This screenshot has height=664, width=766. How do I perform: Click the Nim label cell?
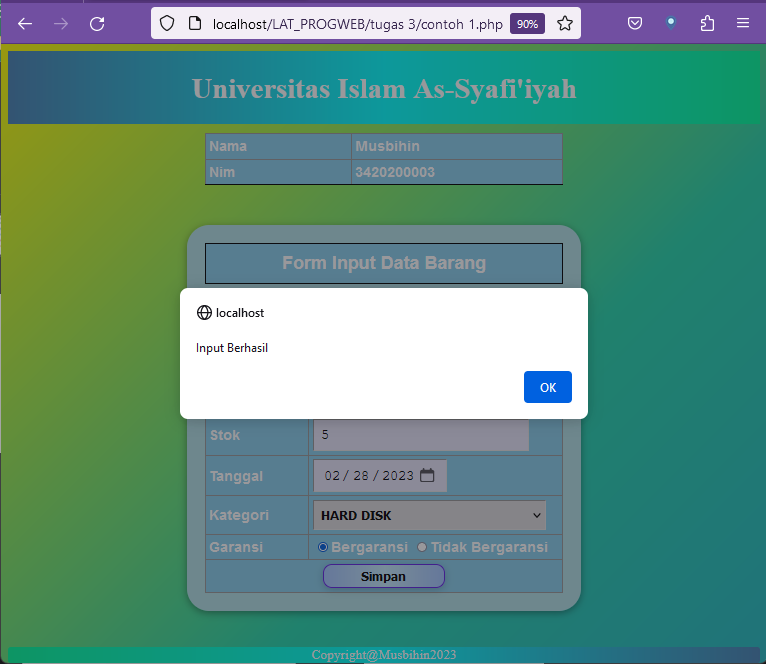click(278, 172)
